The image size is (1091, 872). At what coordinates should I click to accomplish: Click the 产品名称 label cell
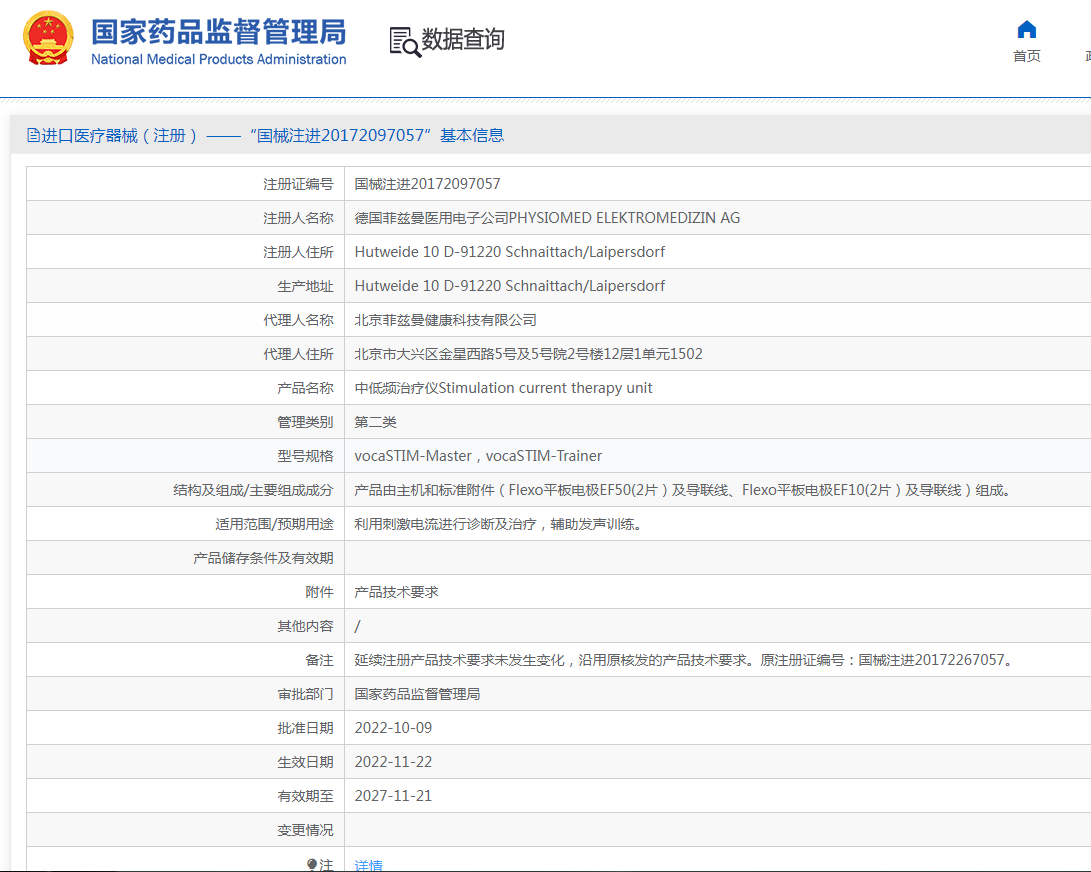(186, 388)
